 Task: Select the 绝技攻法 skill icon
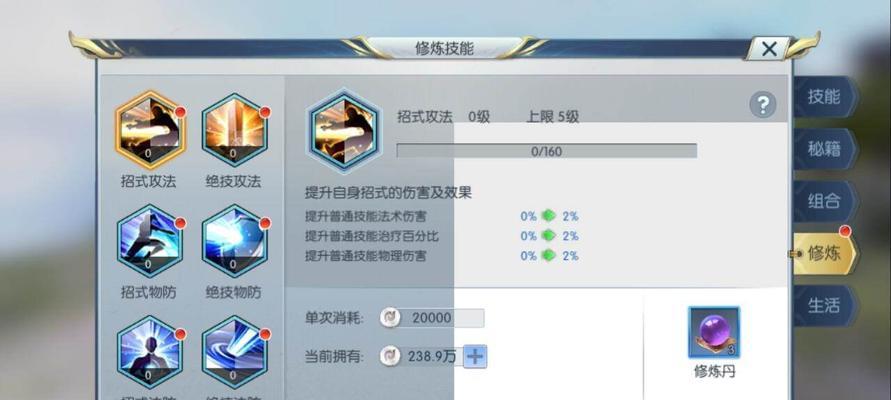pos(234,130)
